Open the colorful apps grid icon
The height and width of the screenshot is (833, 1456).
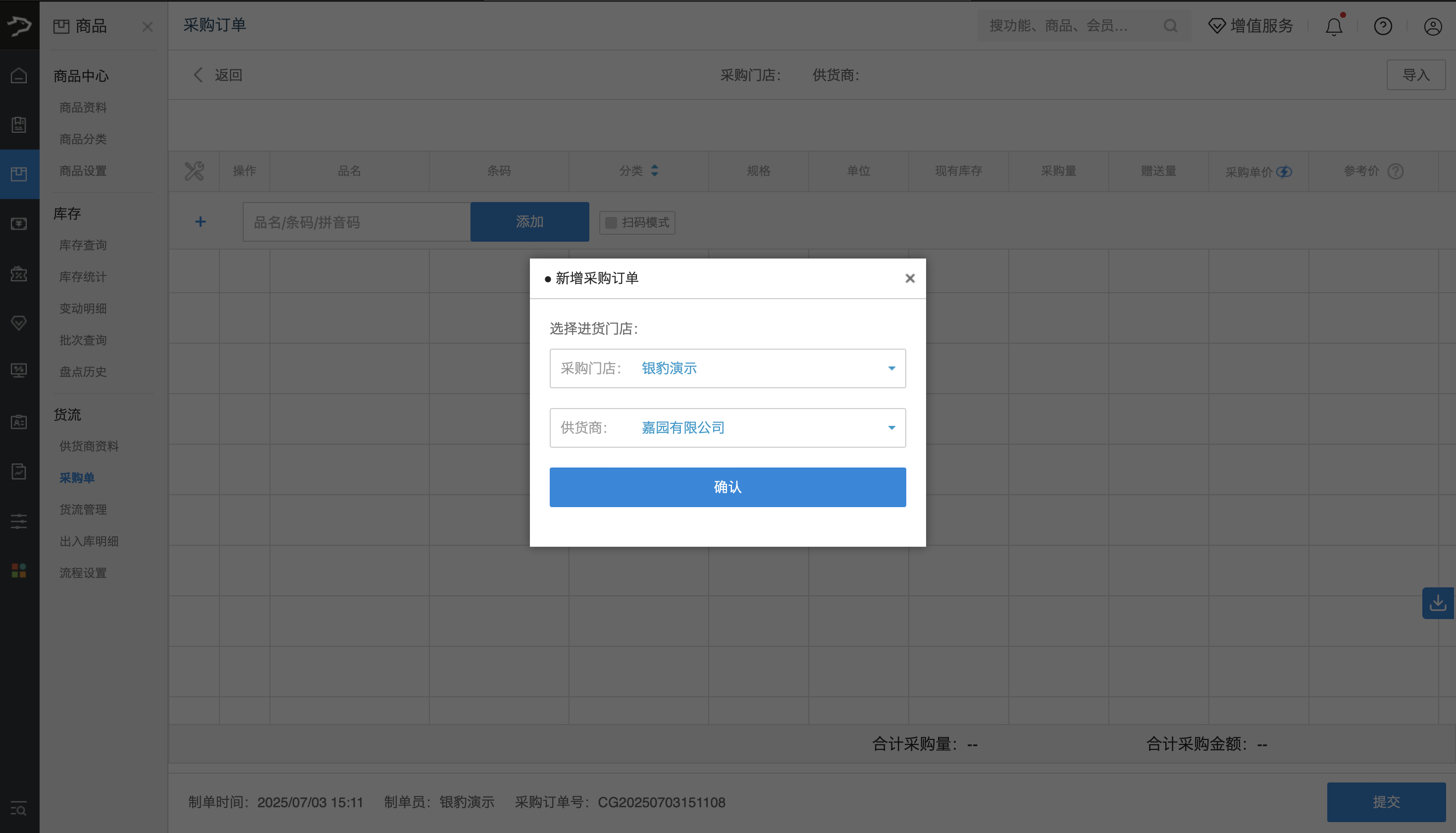(x=19, y=571)
